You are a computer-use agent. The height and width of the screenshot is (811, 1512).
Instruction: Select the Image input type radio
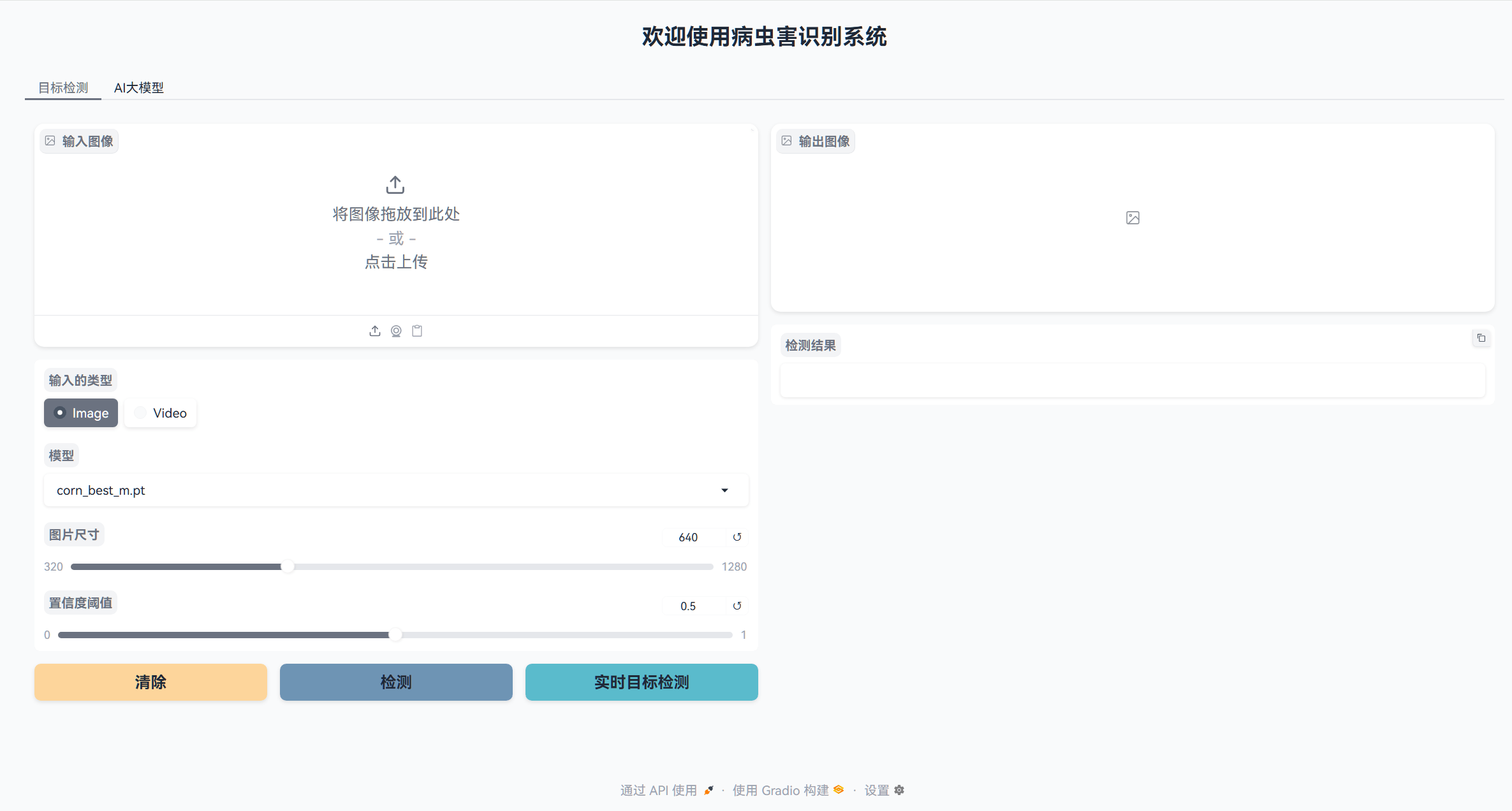pyautogui.click(x=81, y=413)
